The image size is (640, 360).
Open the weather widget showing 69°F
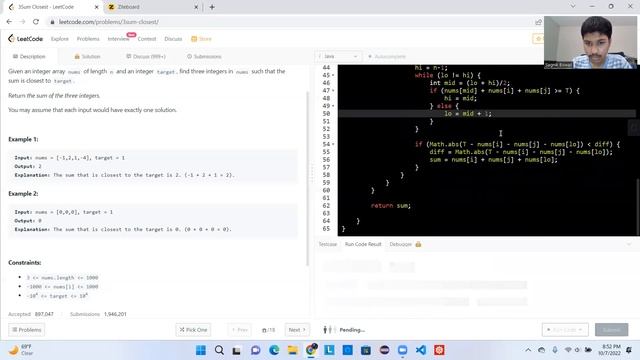(21, 350)
